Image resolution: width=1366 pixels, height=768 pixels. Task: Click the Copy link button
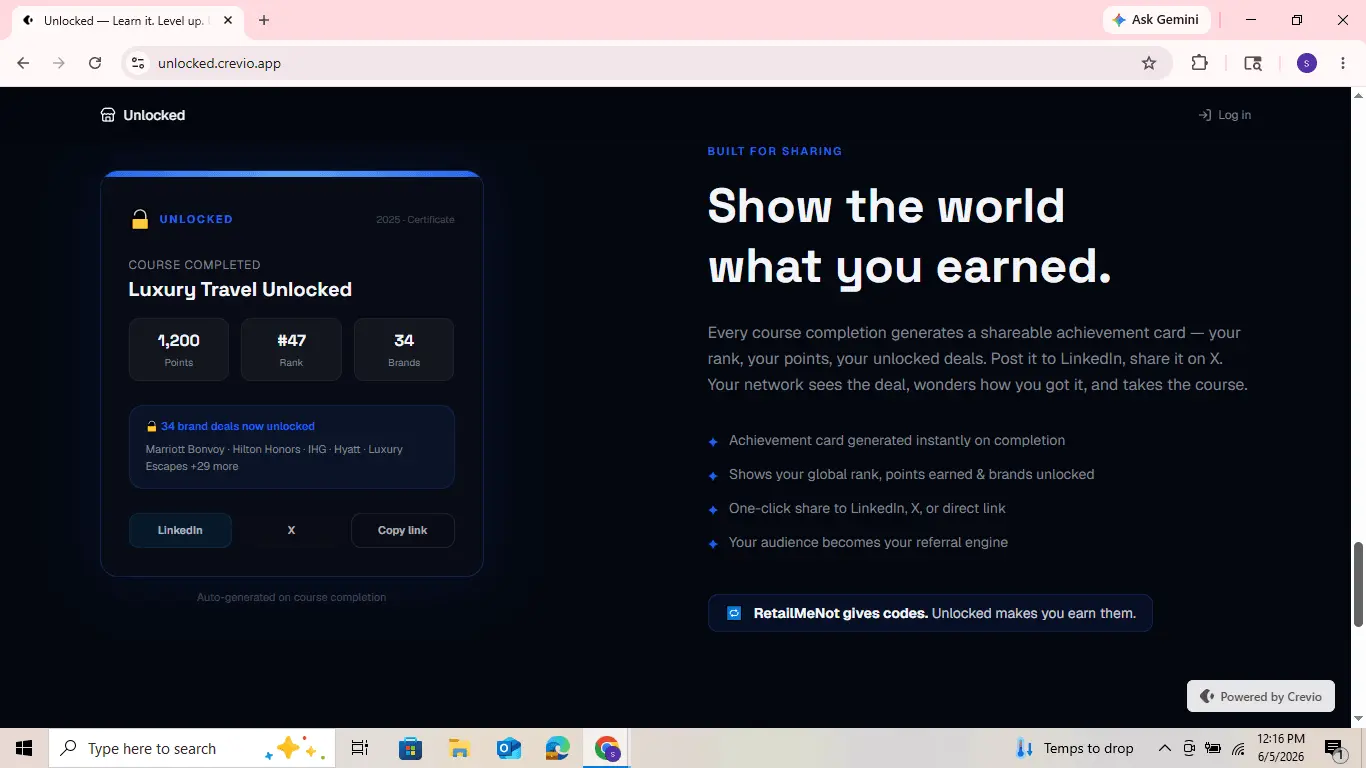[403, 530]
